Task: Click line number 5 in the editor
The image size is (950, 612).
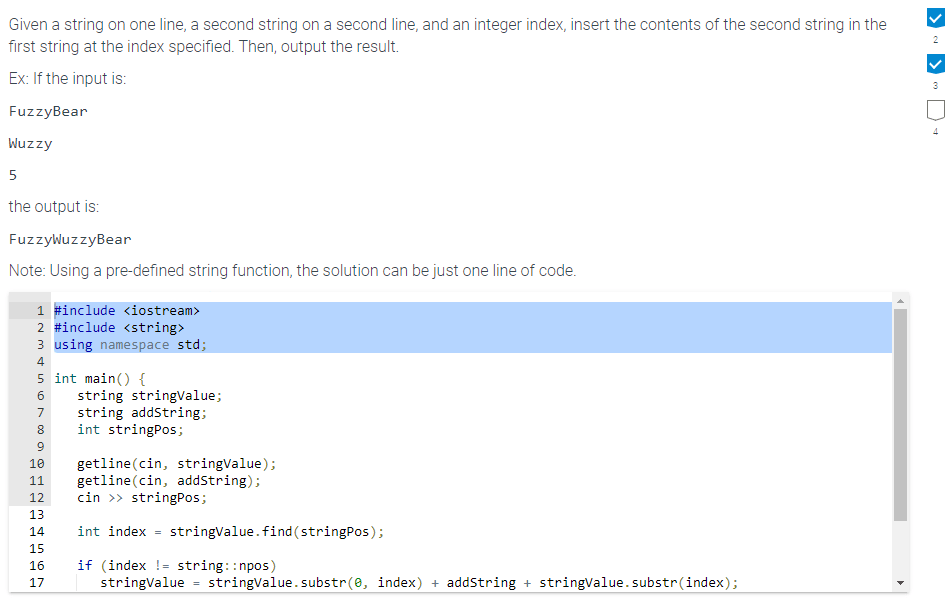Action: 40,378
